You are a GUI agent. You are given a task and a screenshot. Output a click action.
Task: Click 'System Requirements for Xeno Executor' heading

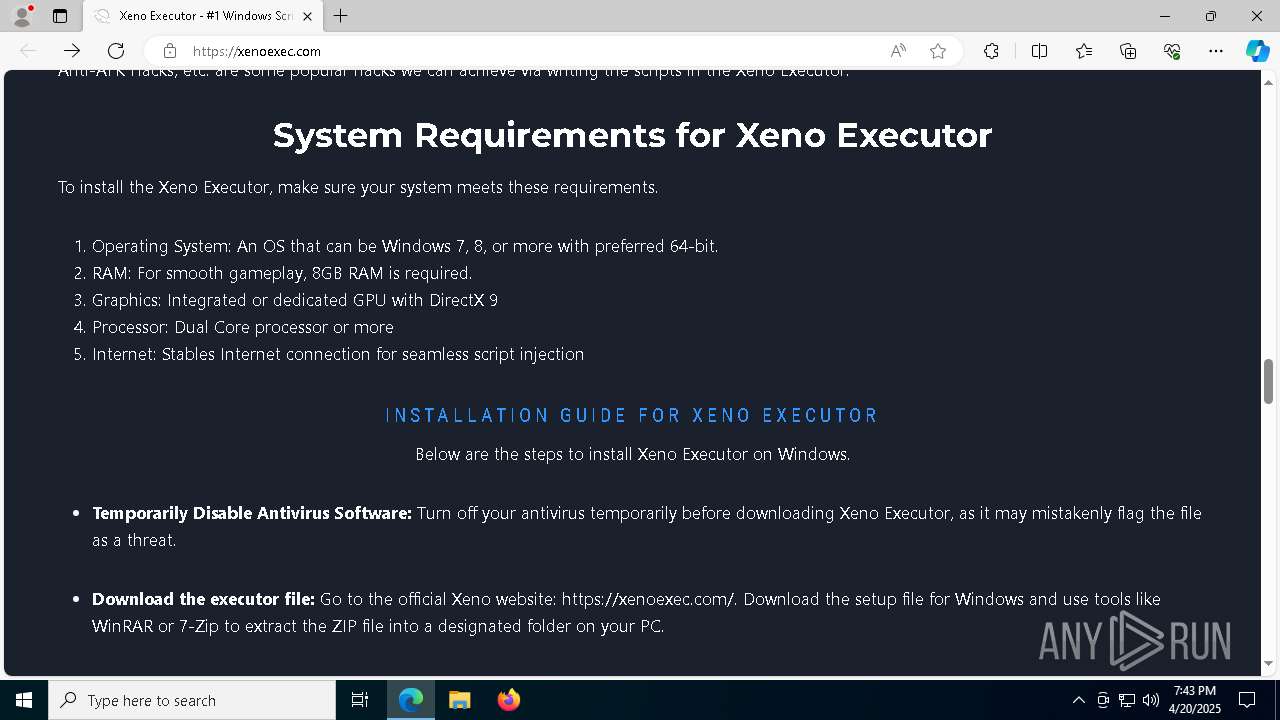[x=632, y=135]
